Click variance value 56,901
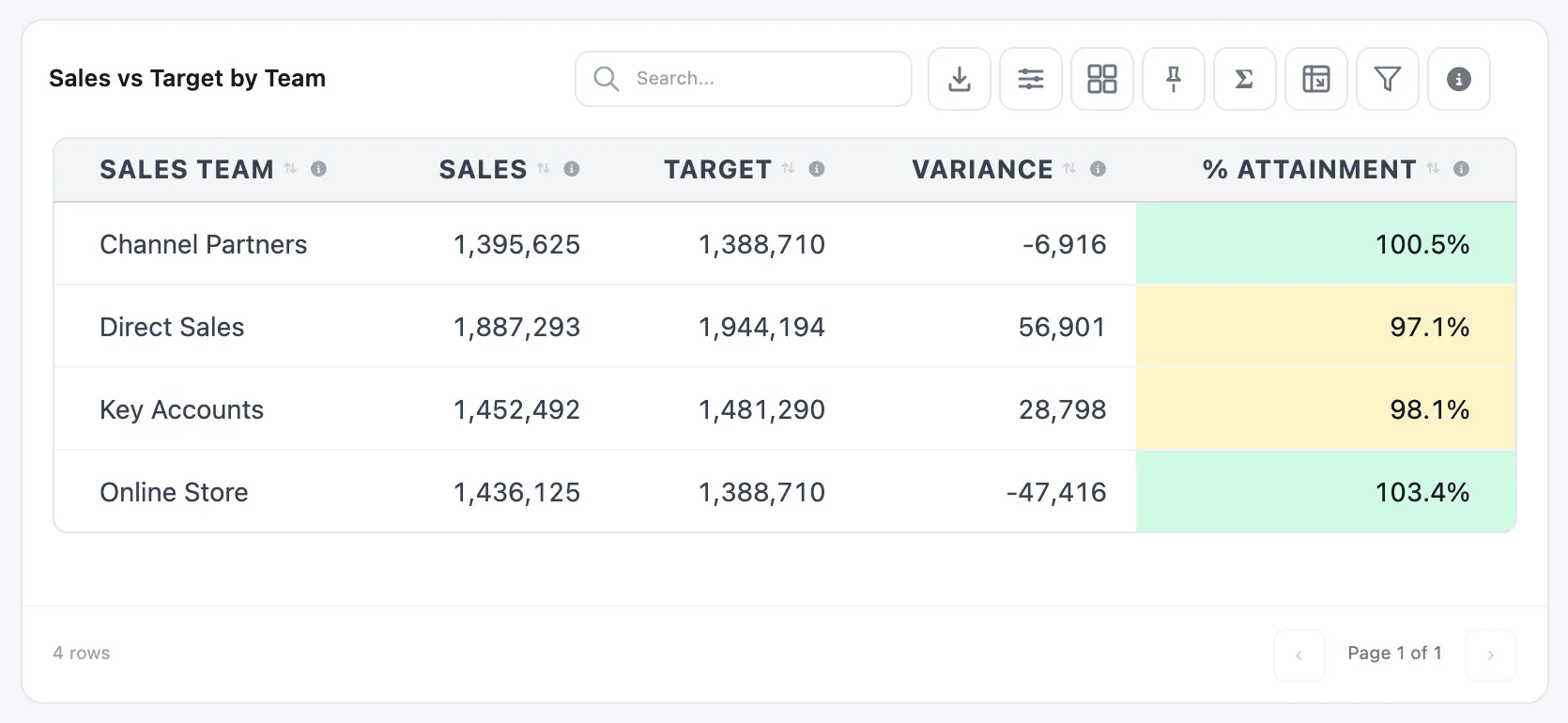This screenshot has height=723, width=1568. 1062,327
